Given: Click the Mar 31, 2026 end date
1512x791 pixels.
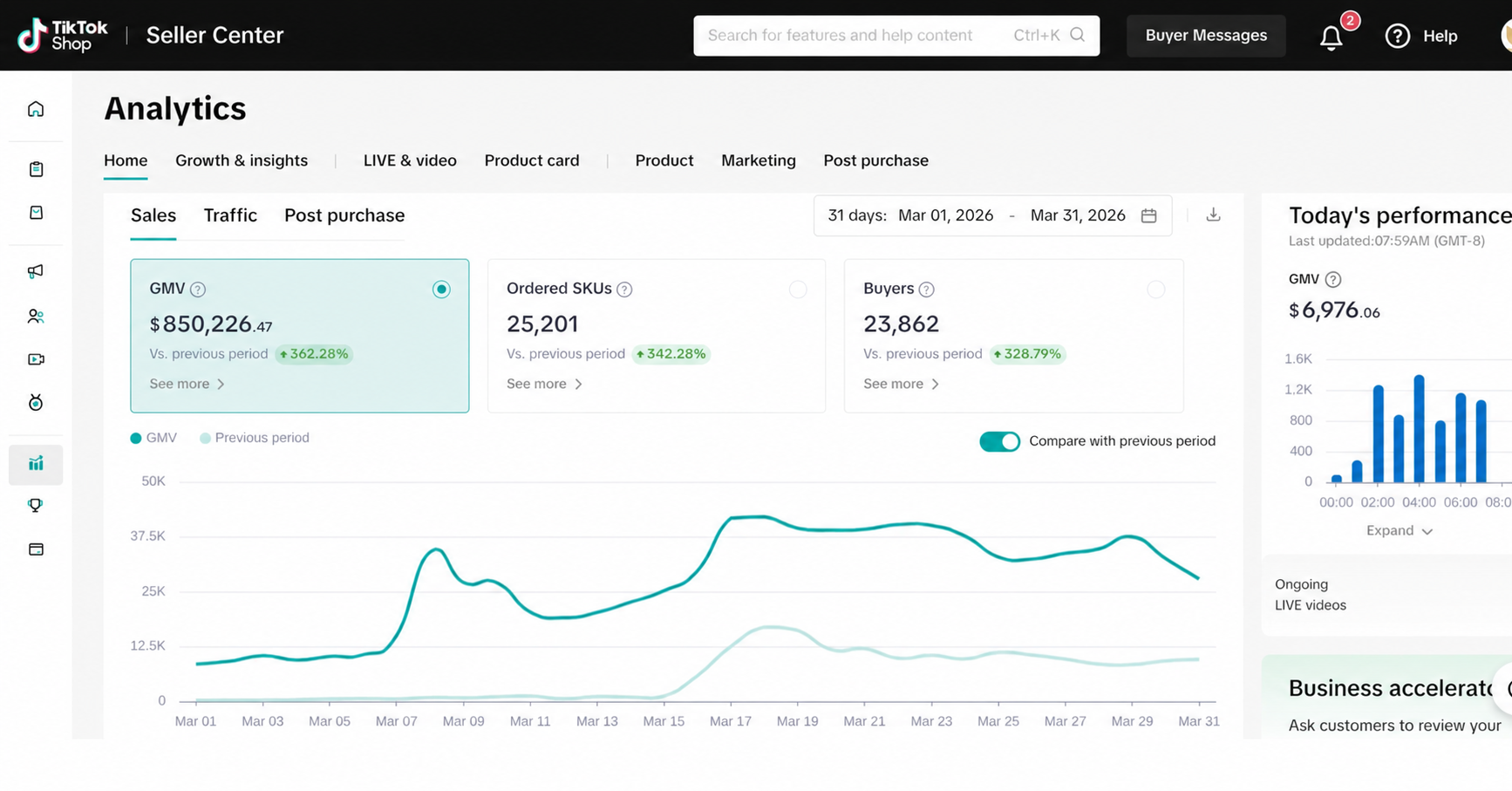Looking at the screenshot, I should [x=1078, y=215].
